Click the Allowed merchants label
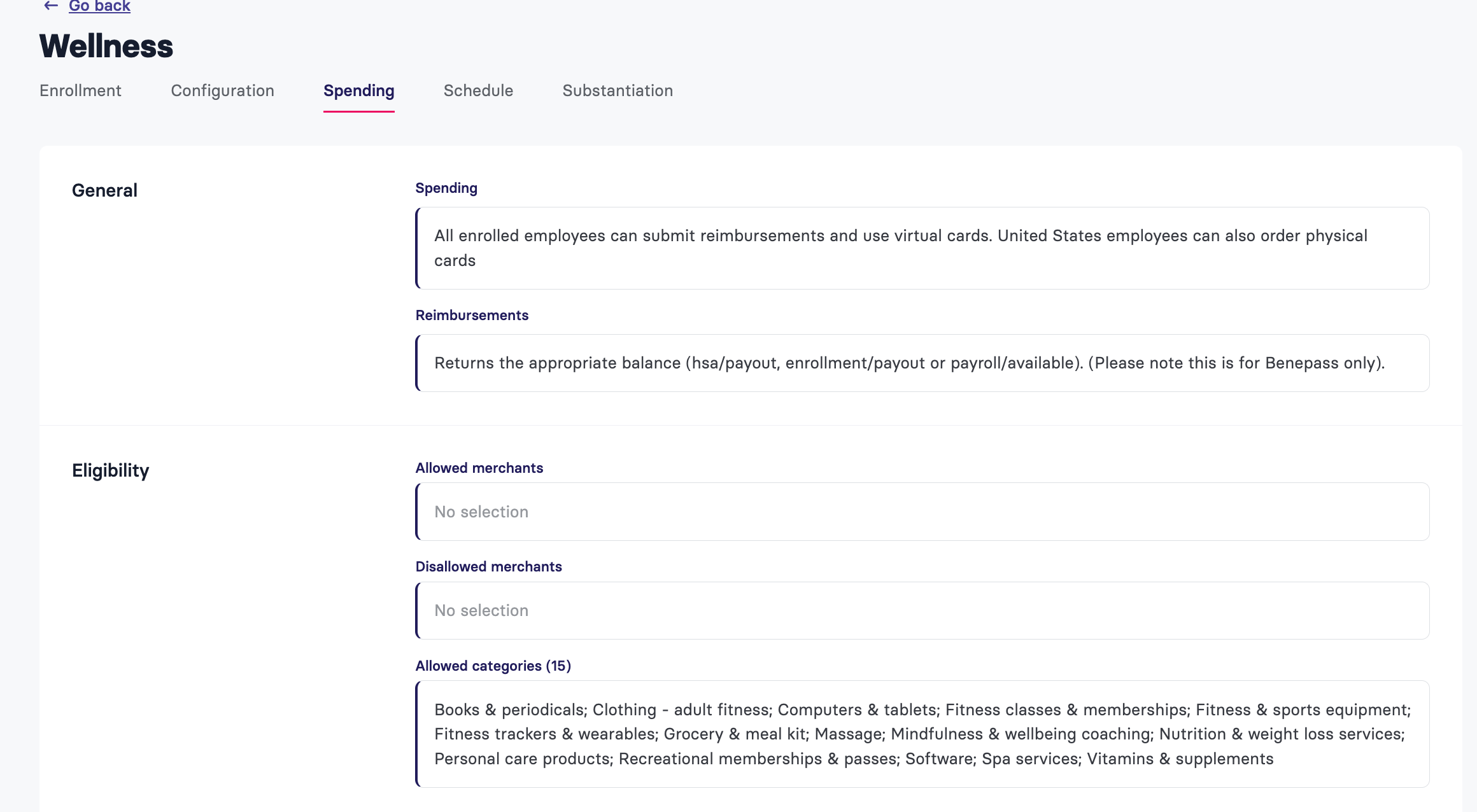 (x=479, y=468)
